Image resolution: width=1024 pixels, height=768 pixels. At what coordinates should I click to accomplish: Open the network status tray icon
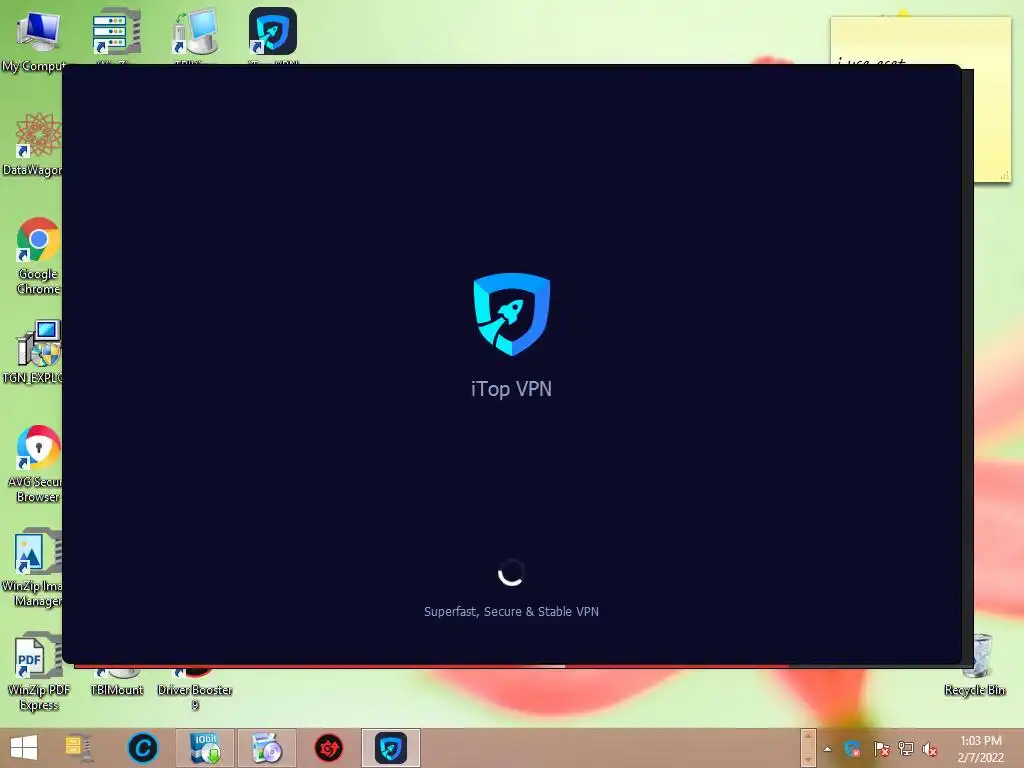906,749
